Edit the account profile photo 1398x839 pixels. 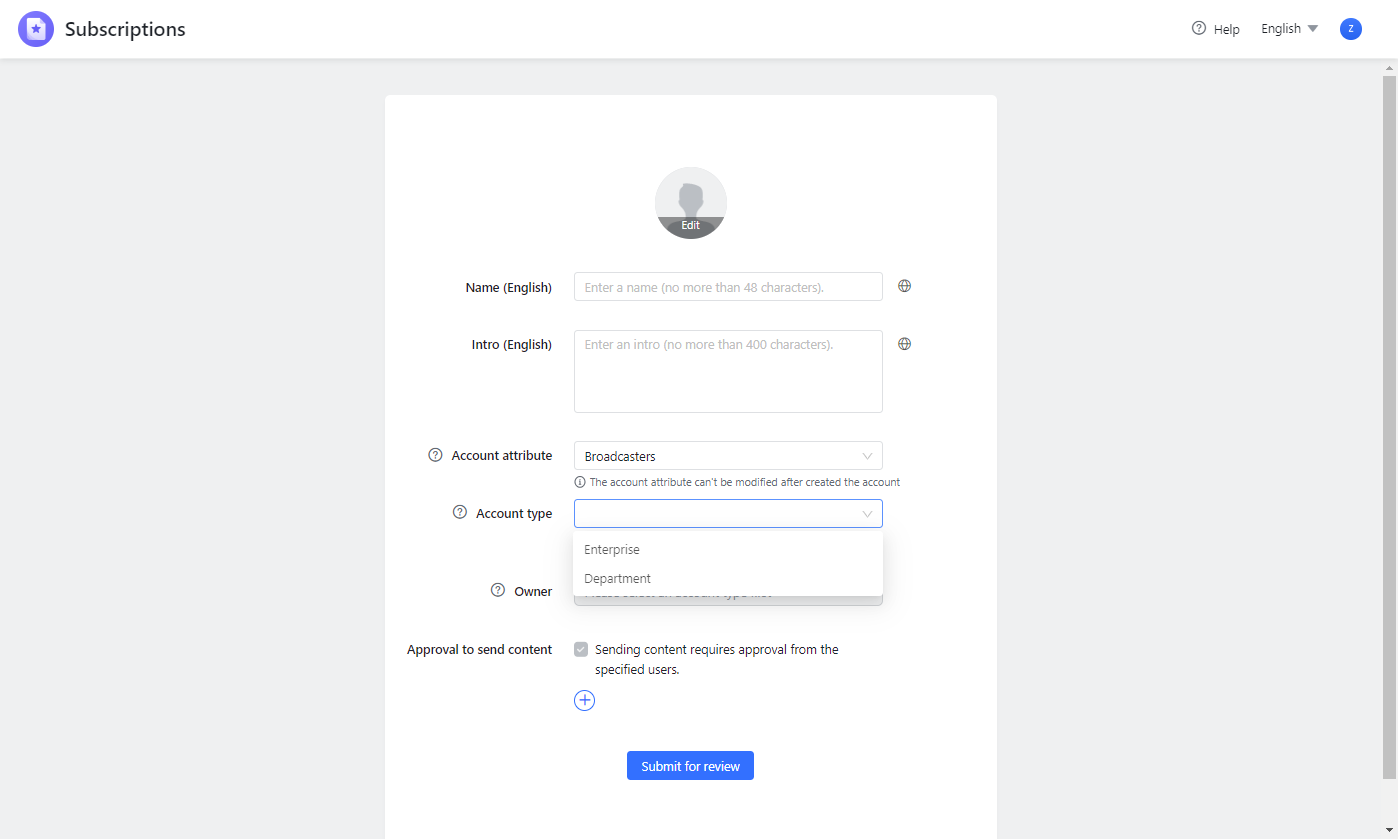pos(690,222)
